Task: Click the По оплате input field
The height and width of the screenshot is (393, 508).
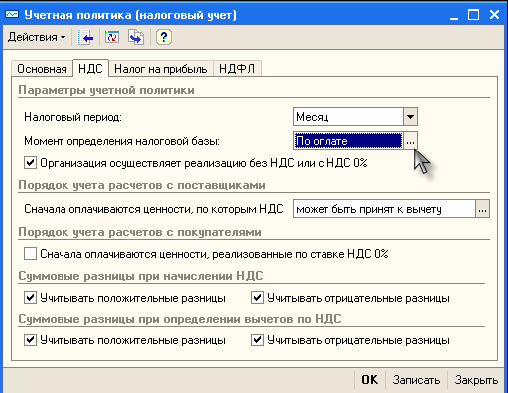Action: pos(348,141)
